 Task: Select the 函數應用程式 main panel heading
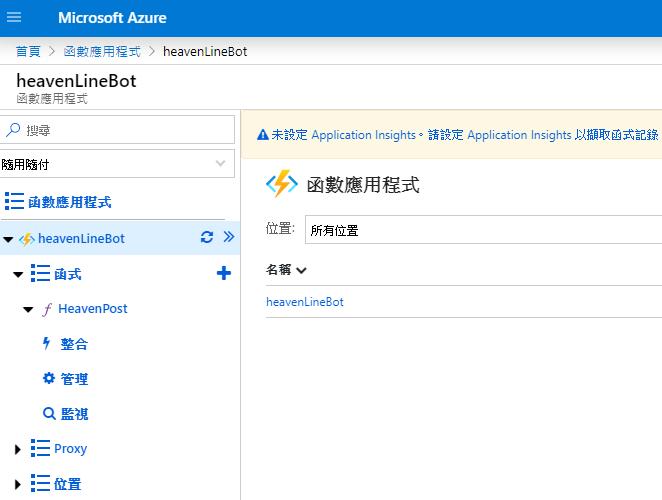tap(363, 185)
